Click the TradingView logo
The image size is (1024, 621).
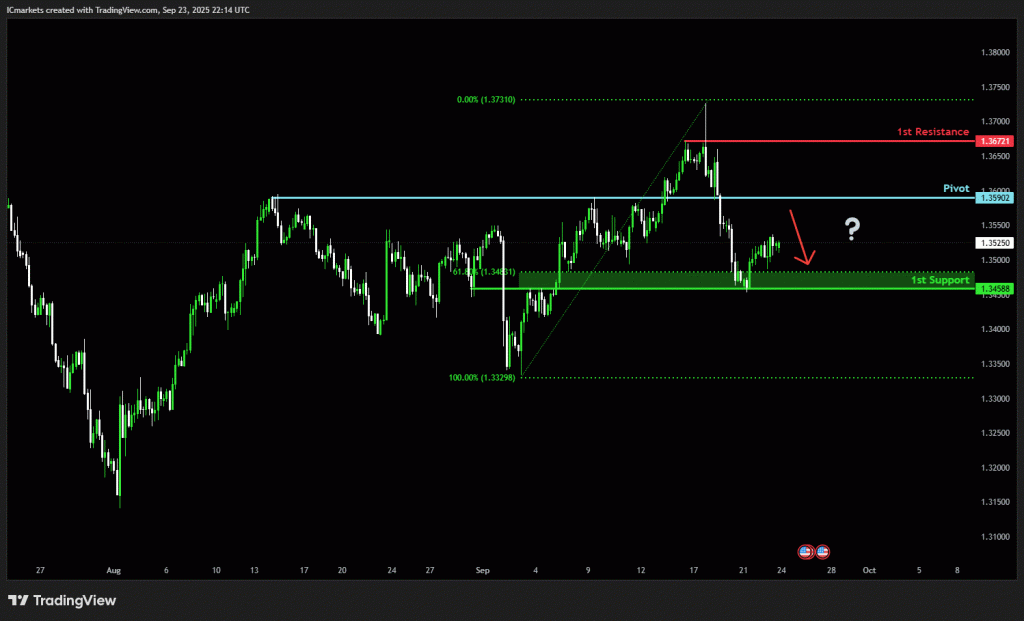(x=62, y=600)
